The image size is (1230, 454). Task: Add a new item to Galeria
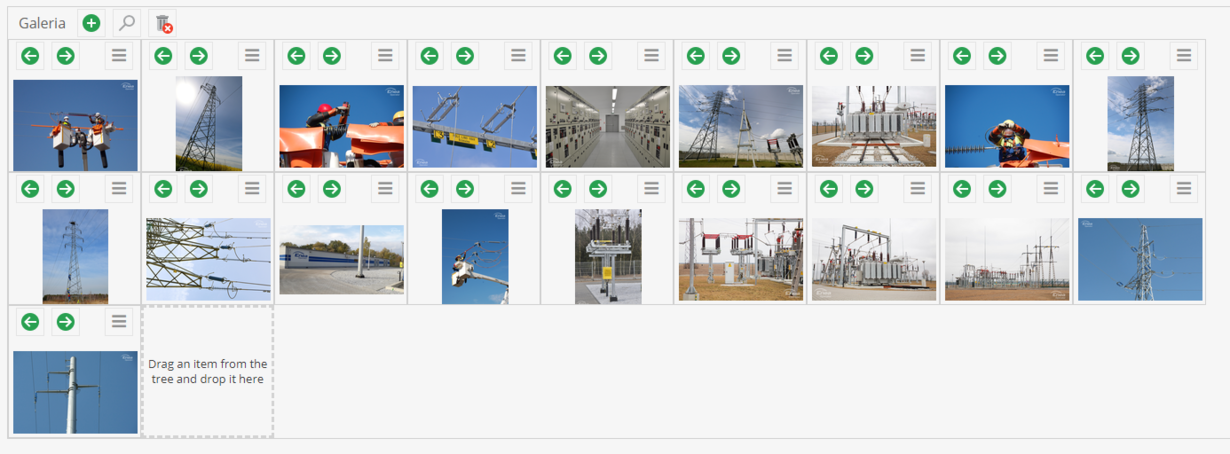point(91,23)
